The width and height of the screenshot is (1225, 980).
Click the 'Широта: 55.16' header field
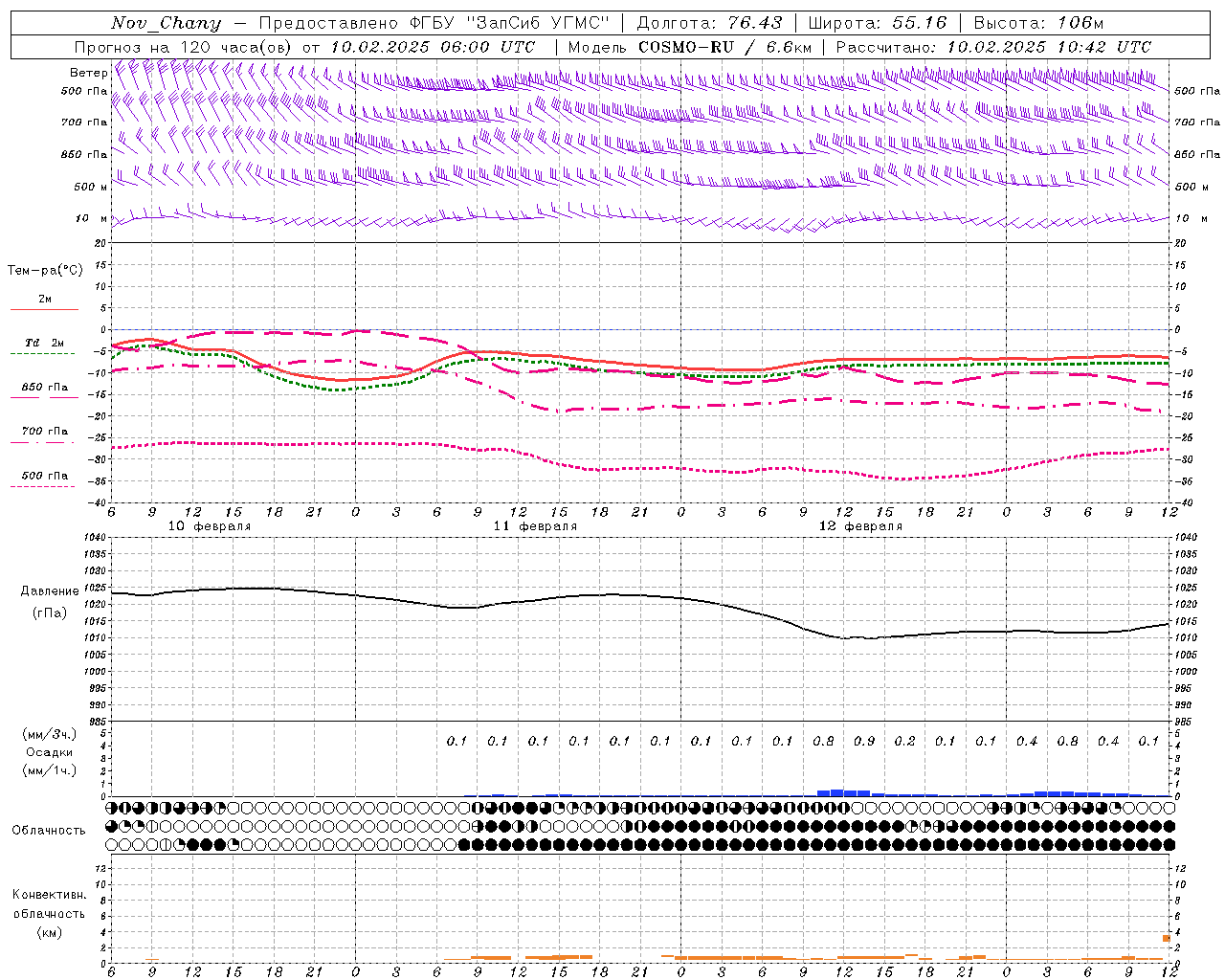click(x=878, y=23)
